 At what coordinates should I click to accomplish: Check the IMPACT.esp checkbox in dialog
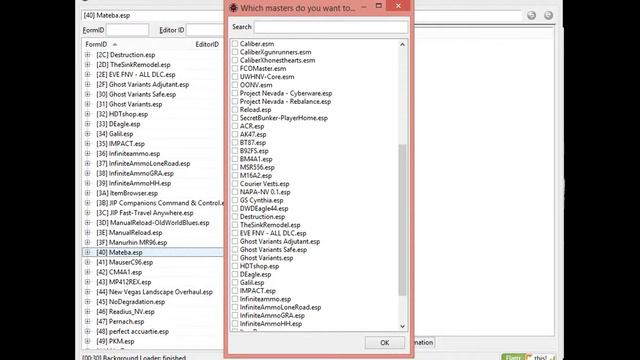[235, 291]
